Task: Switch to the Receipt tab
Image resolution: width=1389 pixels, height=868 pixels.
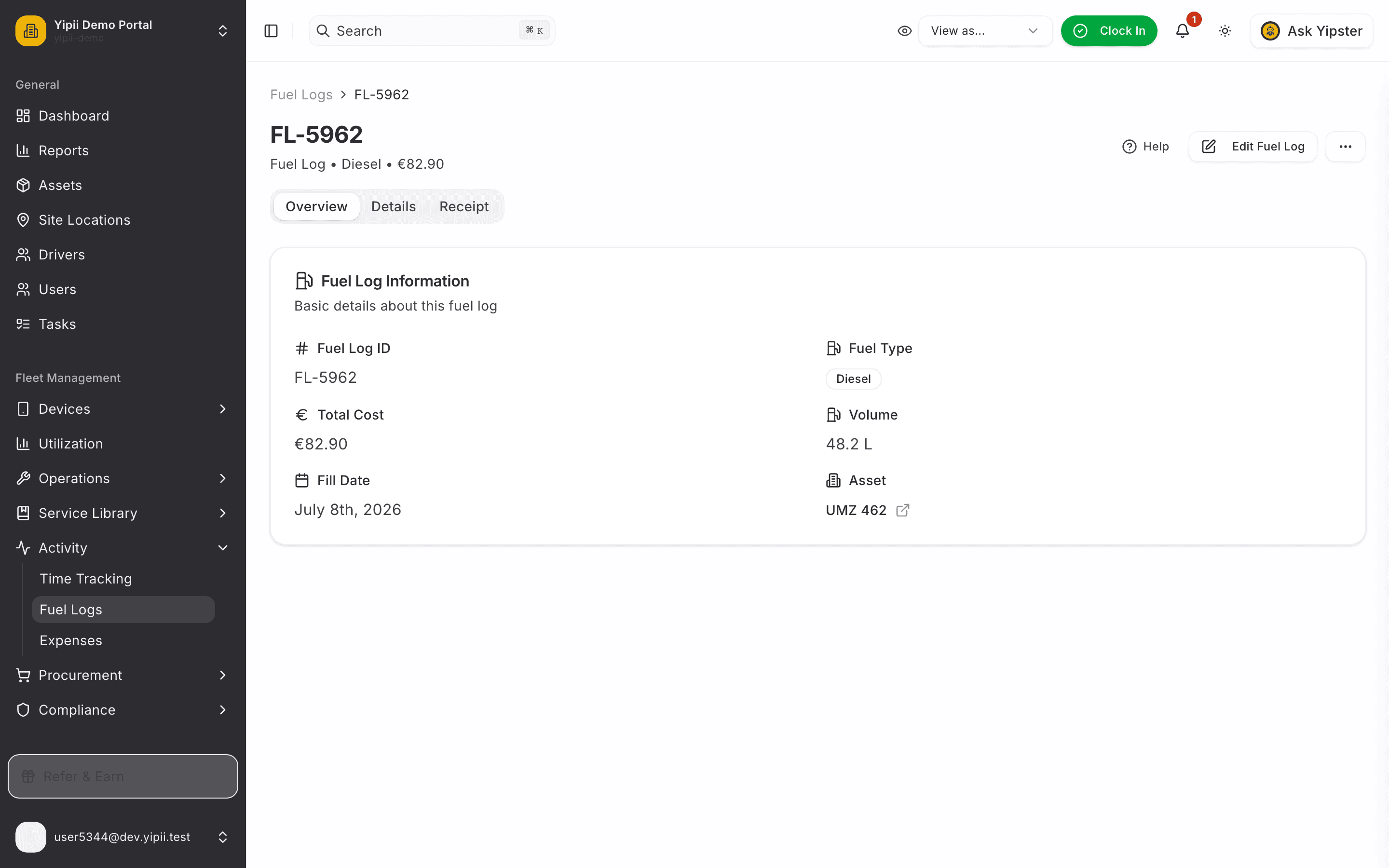Action: click(464, 207)
